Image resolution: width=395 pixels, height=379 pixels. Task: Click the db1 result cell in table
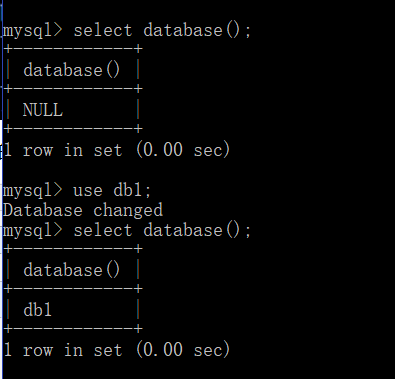[x=37, y=310]
